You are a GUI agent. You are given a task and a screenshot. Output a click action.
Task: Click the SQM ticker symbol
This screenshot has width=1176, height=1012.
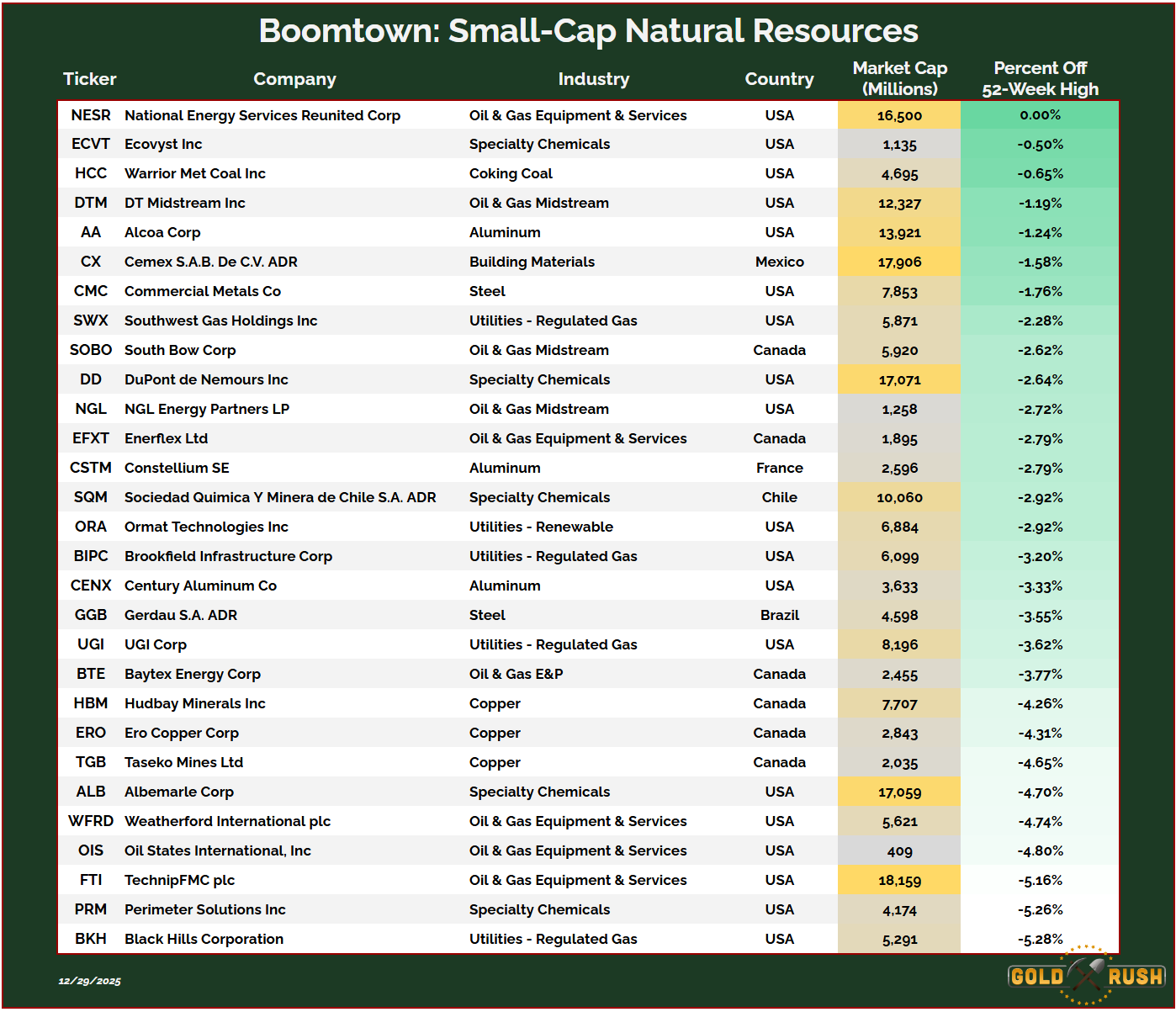(91, 497)
